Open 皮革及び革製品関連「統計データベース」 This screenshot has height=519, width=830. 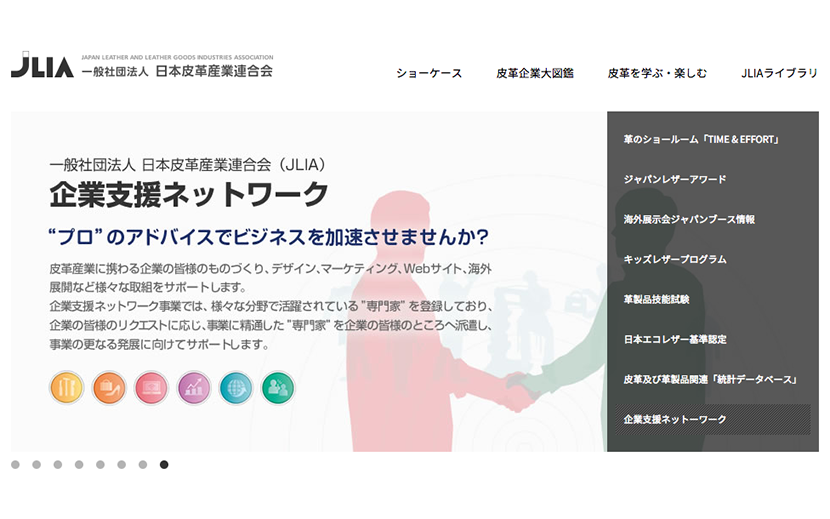click(x=710, y=379)
